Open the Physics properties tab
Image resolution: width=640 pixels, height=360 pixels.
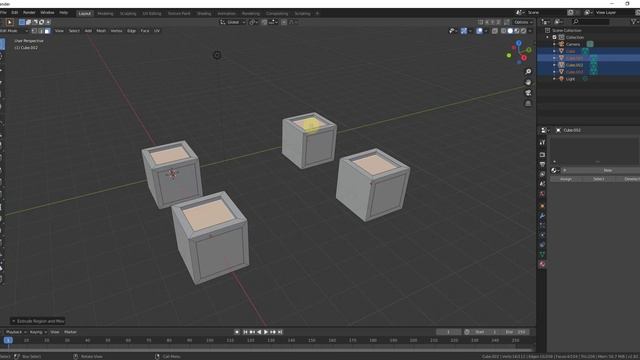[542, 235]
